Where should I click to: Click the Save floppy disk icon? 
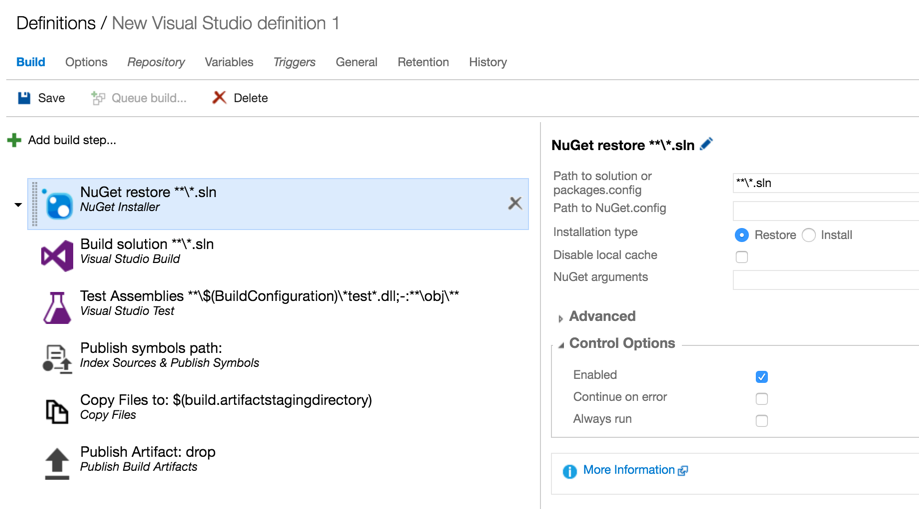click(24, 98)
